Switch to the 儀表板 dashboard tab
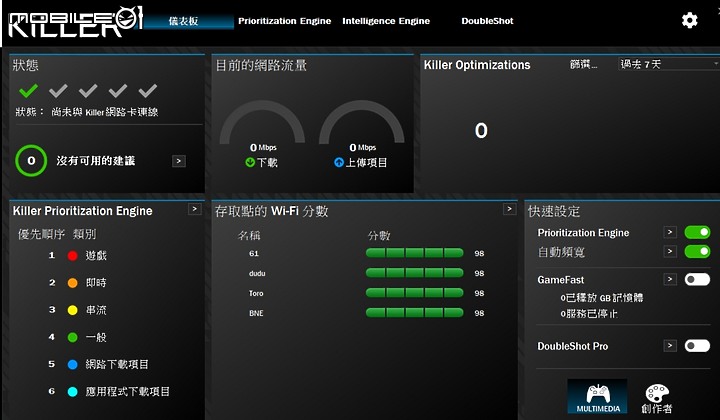This screenshot has height=420, width=720. click(184, 21)
